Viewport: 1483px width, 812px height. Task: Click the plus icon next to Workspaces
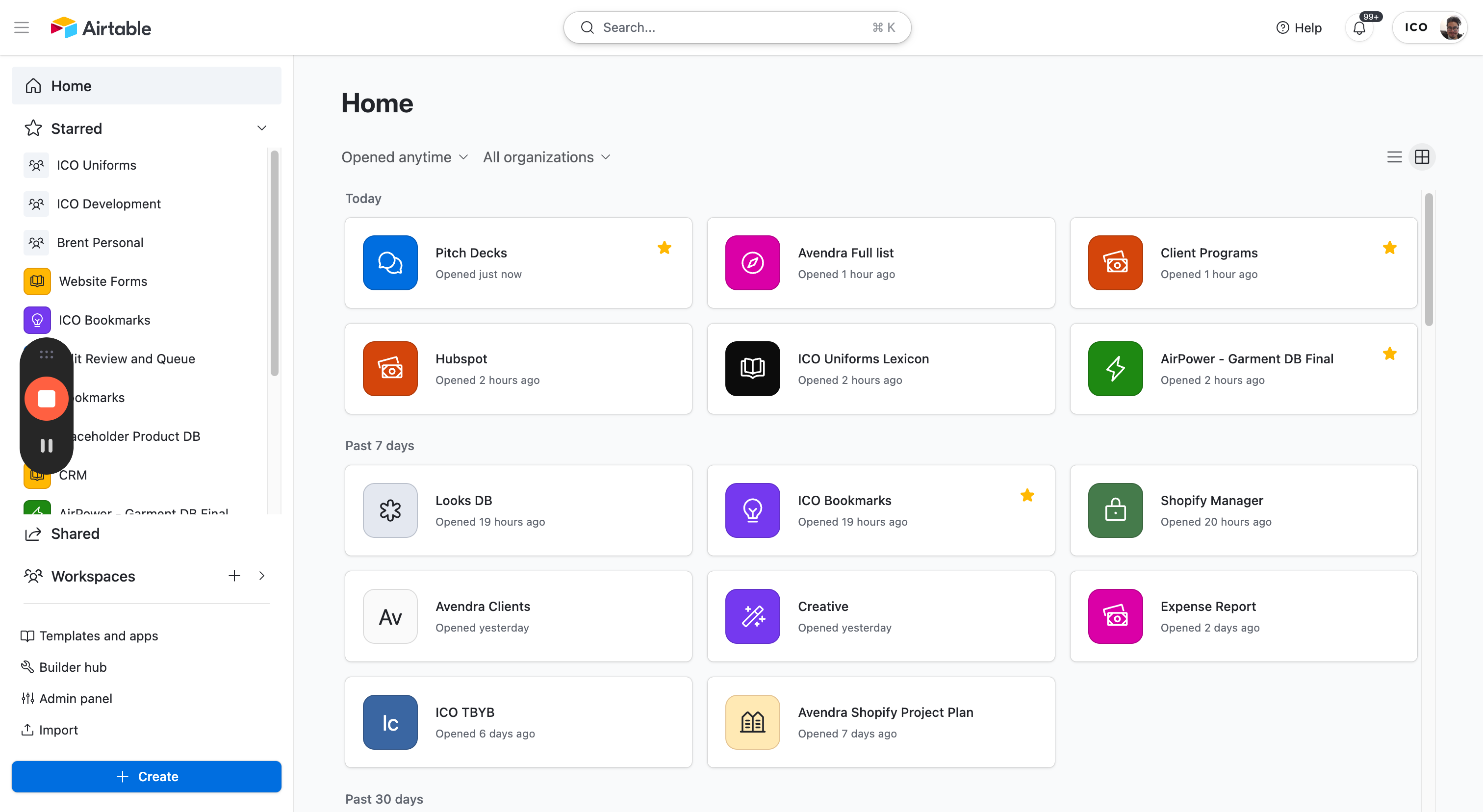(x=234, y=576)
